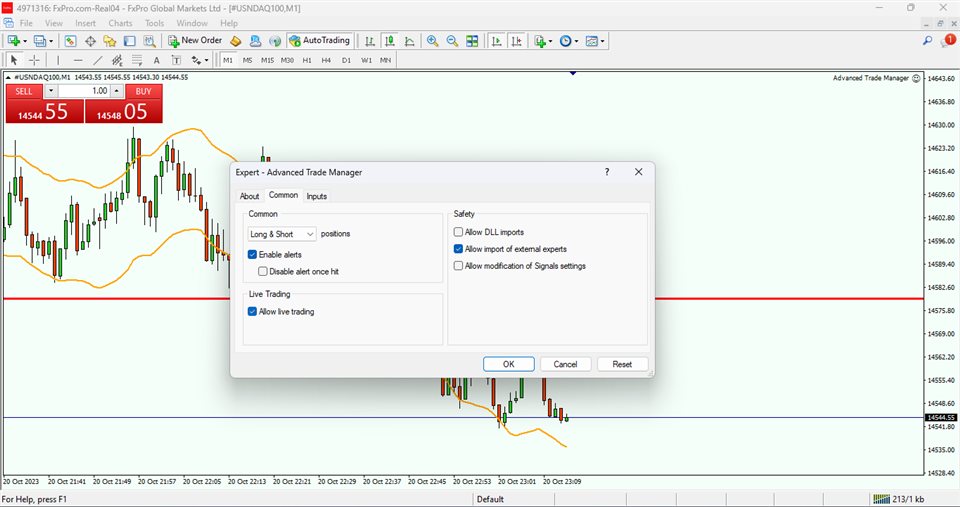Open the templates icon
Image resolution: width=960 pixels, height=507 pixels.
pyautogui.click(x=591, y=41)
